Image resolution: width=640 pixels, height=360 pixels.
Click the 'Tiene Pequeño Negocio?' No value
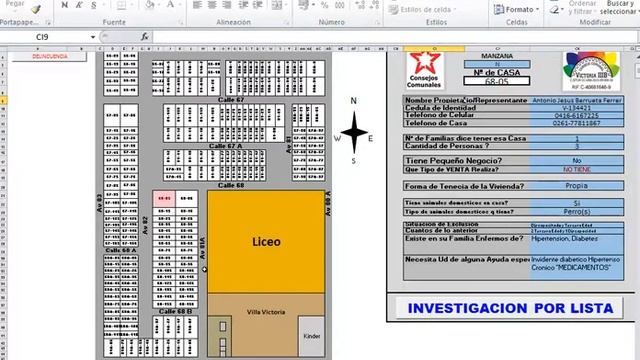576,160
